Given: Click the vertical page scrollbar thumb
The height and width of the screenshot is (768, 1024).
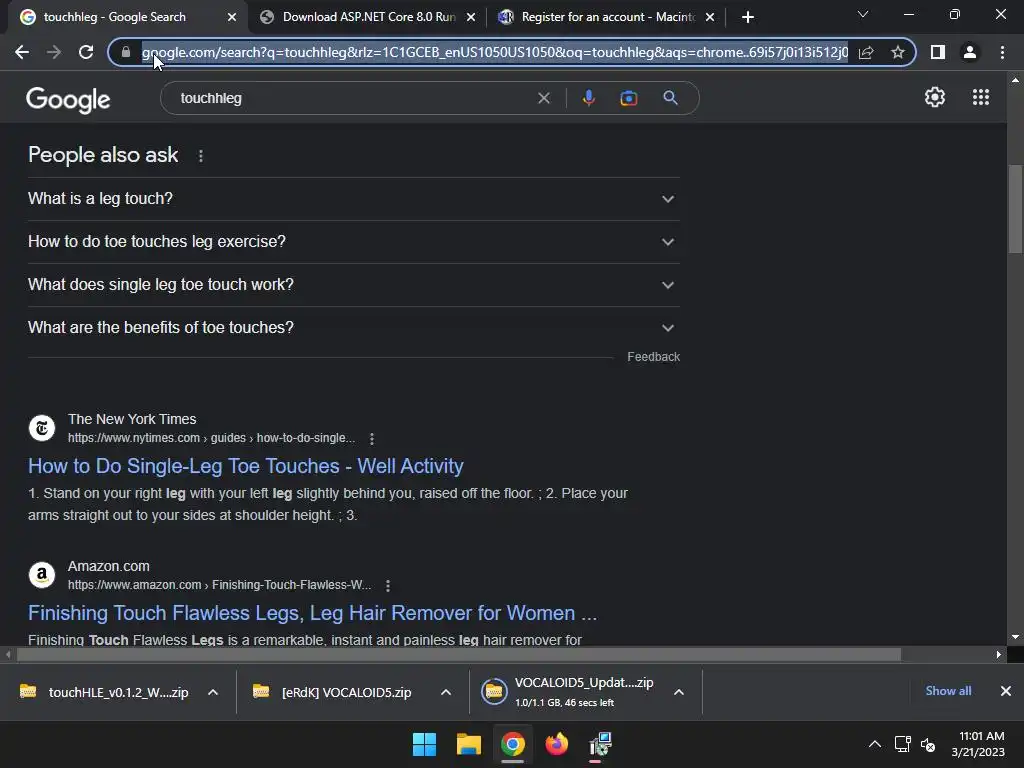Looking at the screenshot, I should (1015, 209).
